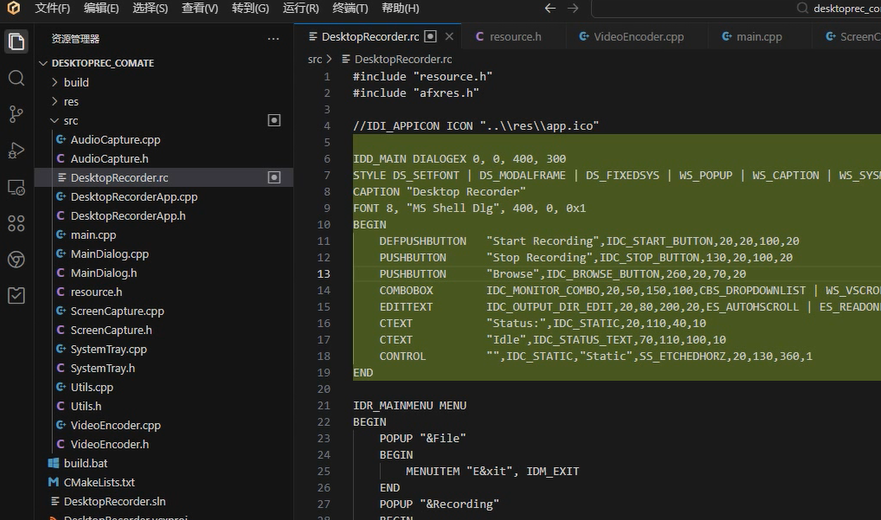Screen dimensions: 881x520
Task: Open the Search view in activity bar
Action: [16, 78]
